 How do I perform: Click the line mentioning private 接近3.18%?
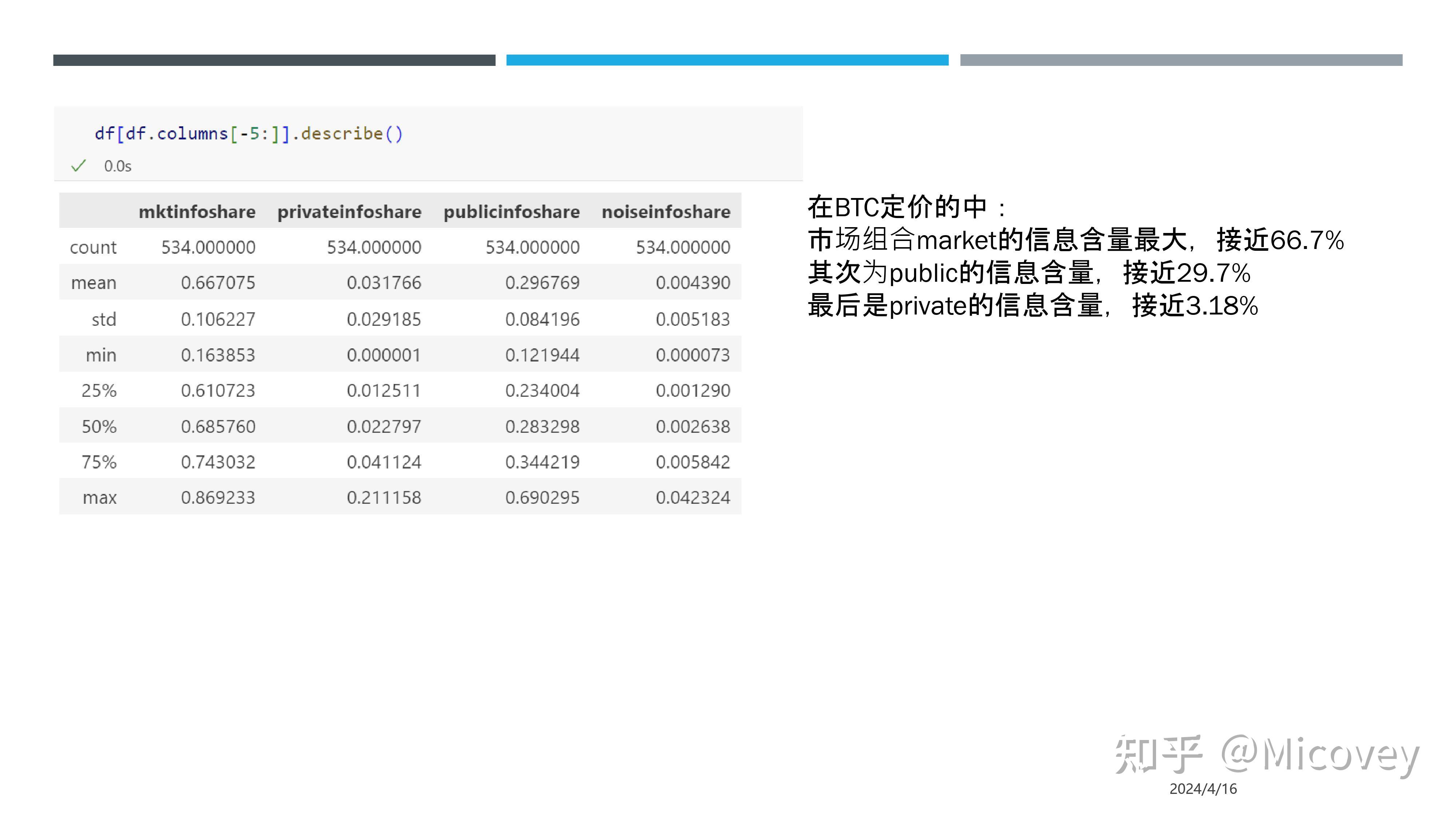(1033, 306)
